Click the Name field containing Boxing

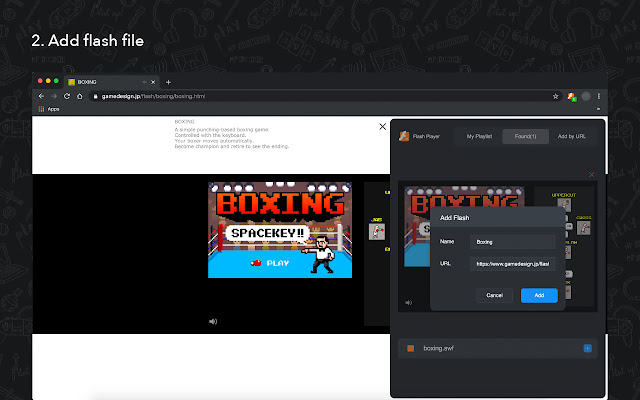pos(513,241)
